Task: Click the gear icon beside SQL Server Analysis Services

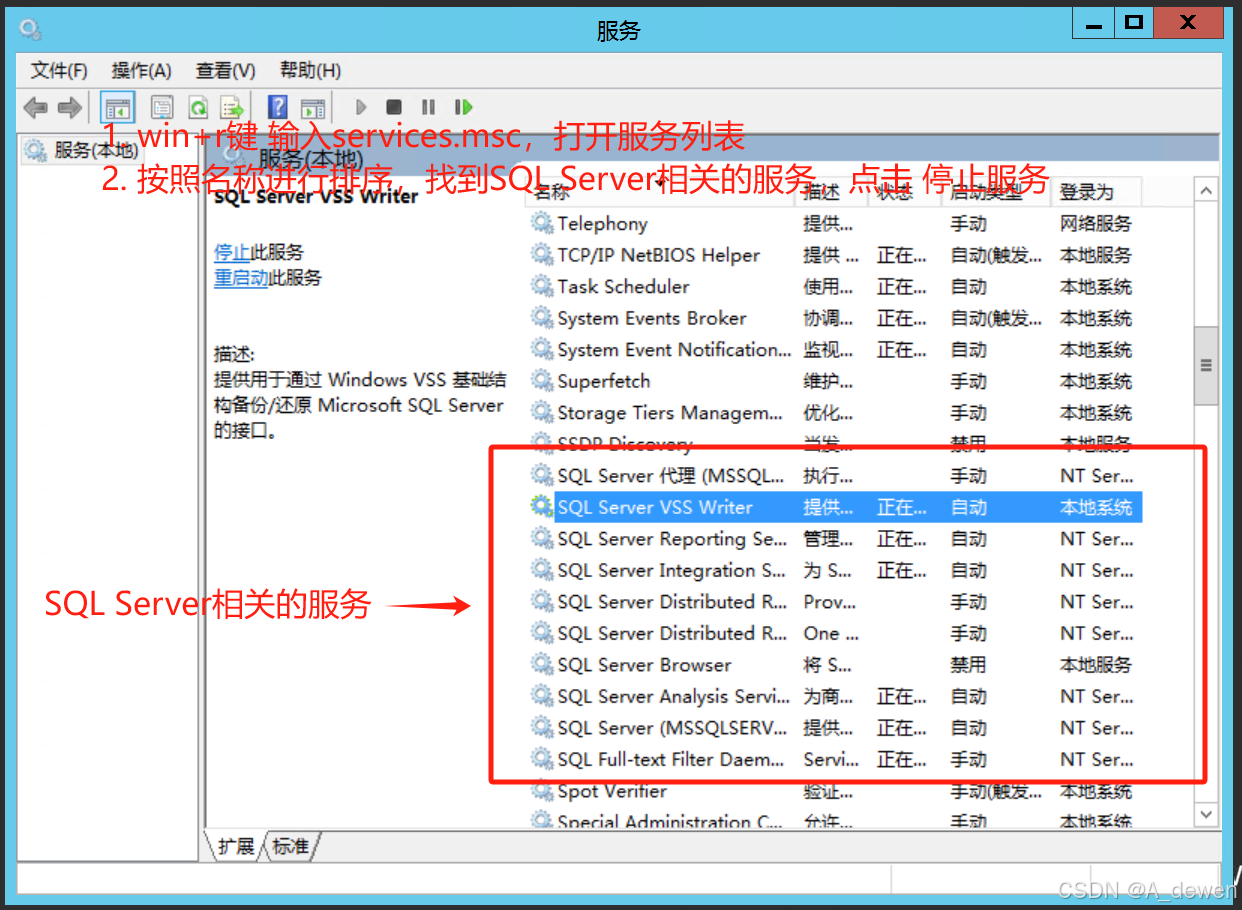Action: (542, 696)
